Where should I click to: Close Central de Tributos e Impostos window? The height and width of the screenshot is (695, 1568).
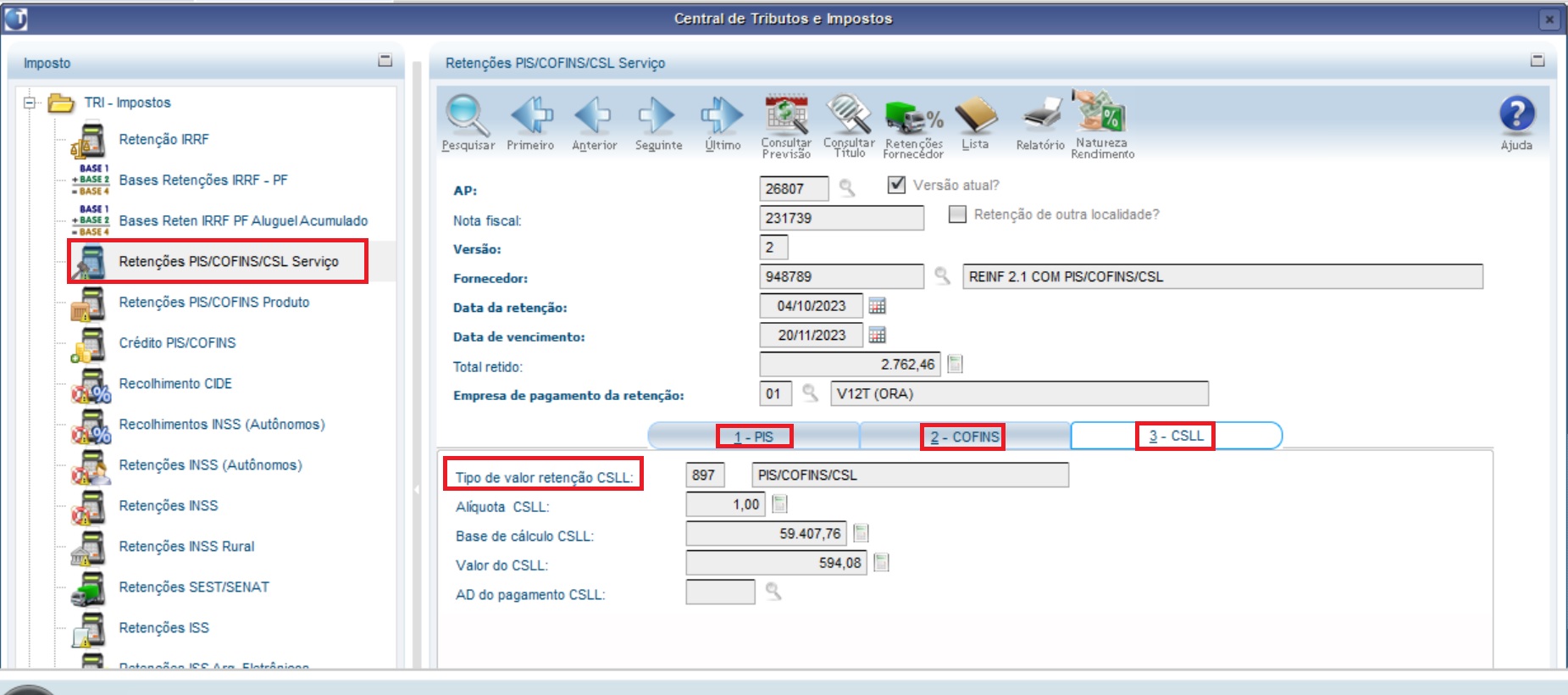click(1549, 19)
